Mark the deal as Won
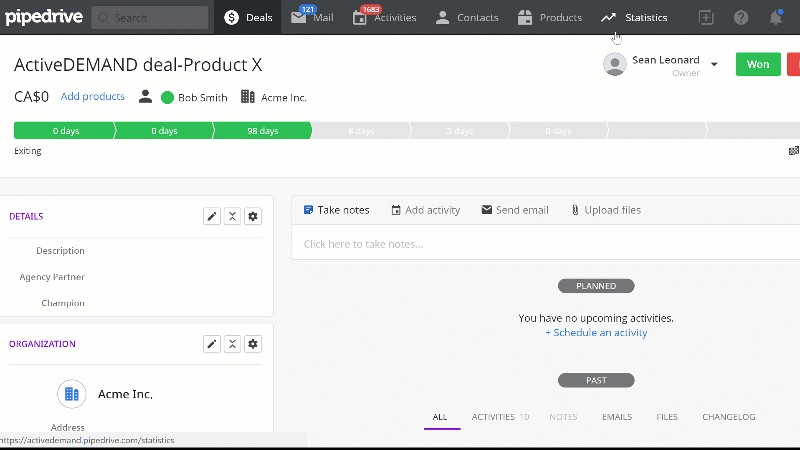The height and width of the screenshot is (450, 800). coord(758,64)
